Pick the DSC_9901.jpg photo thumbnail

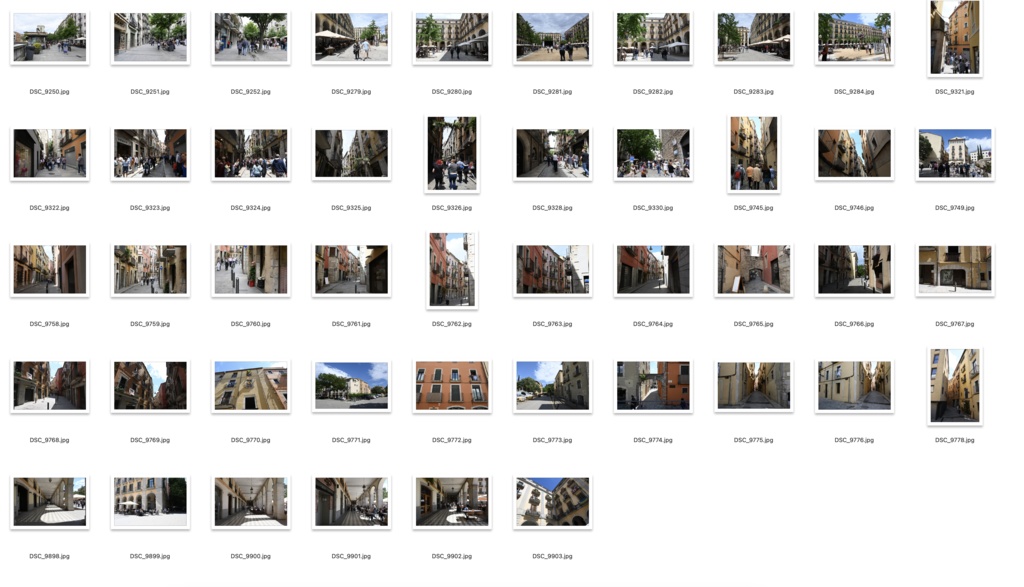351,503
